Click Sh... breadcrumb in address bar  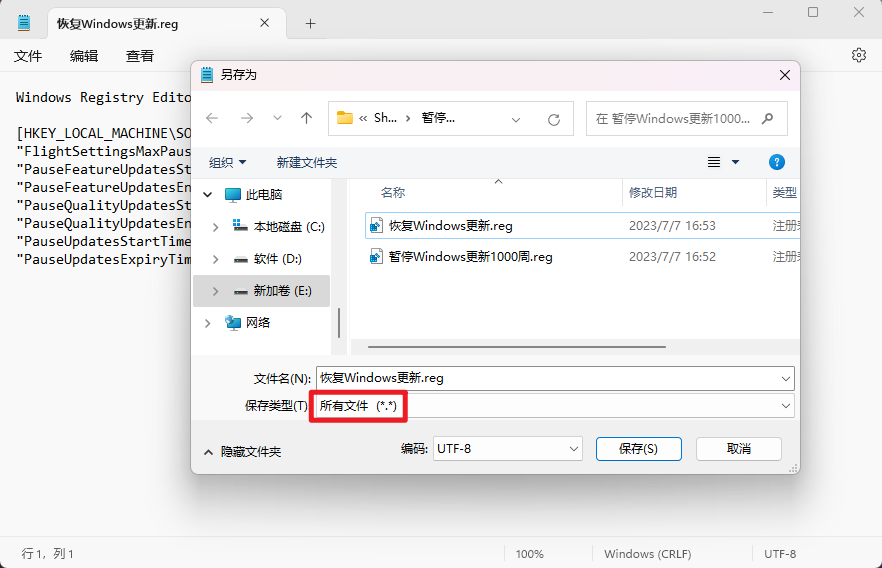385,118
